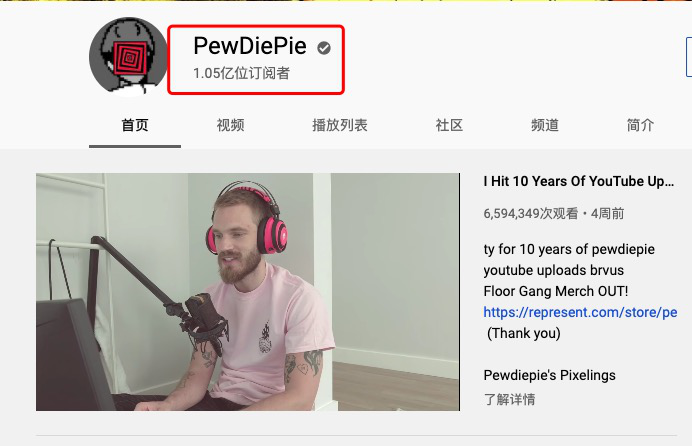Click the partially visible button at right edge
The width and height of the screenshot is (692, 446).
point(688,57)
